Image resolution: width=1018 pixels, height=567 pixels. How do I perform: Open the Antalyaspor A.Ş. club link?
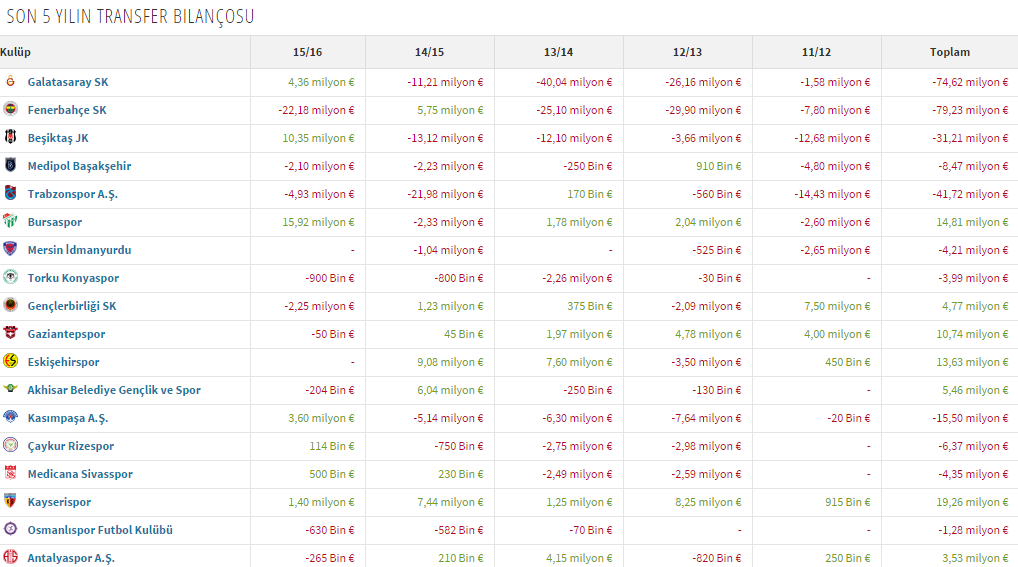[71, 558]
